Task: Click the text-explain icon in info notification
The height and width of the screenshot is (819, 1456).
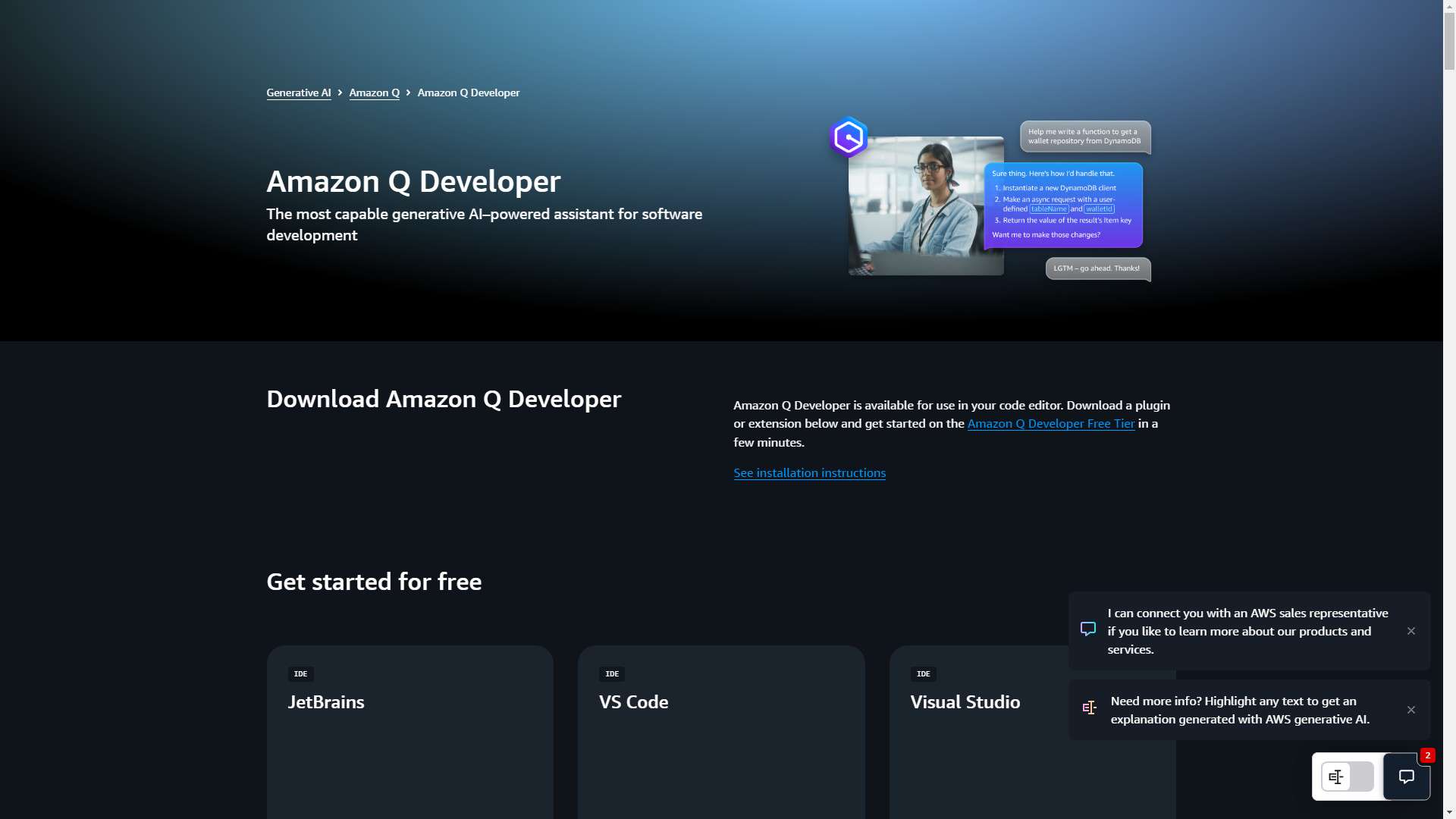Action: 1090,708
